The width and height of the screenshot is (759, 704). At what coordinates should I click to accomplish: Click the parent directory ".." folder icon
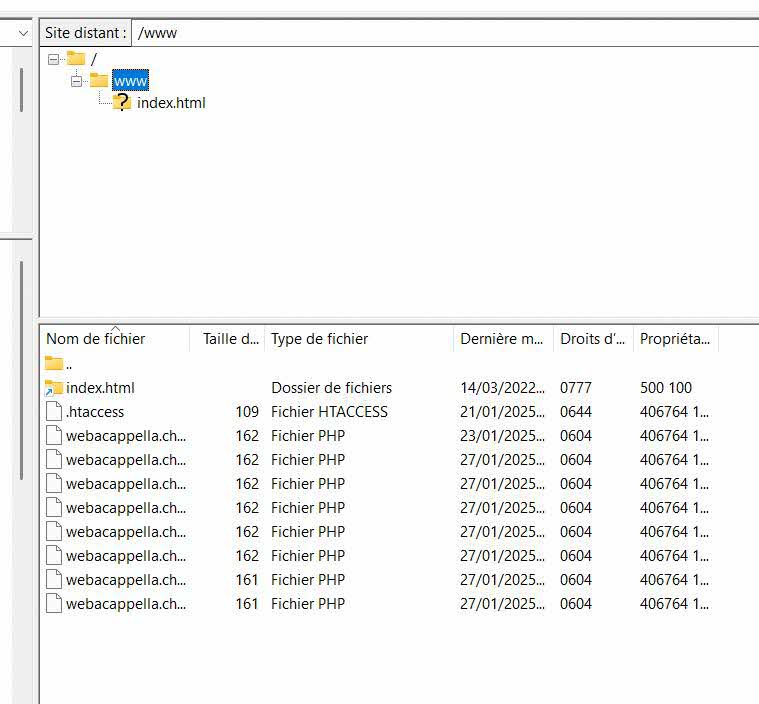coord(54,363)
